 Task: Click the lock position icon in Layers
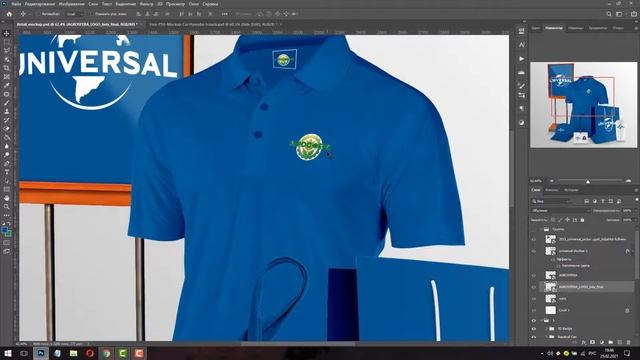click(567, 220)
